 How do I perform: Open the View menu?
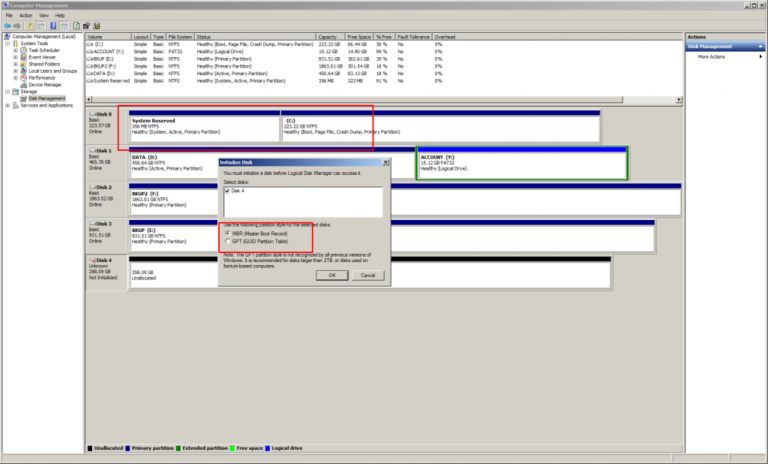[x=43, y=16]
